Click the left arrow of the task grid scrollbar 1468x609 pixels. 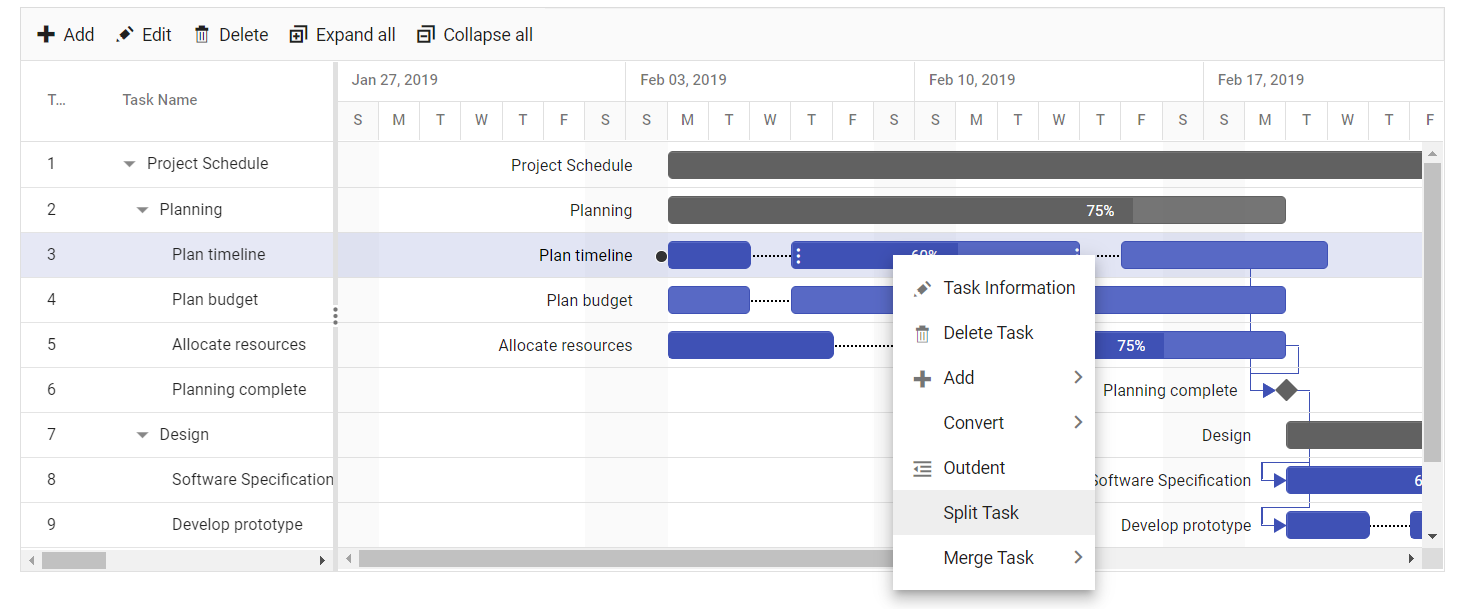[32, 560]
